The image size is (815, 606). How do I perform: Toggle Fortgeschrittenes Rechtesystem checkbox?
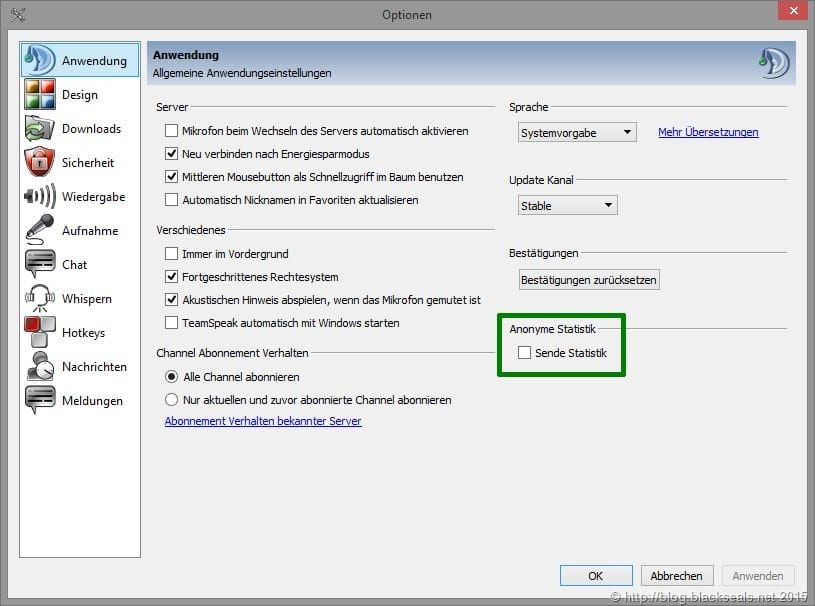coord(171,276)
